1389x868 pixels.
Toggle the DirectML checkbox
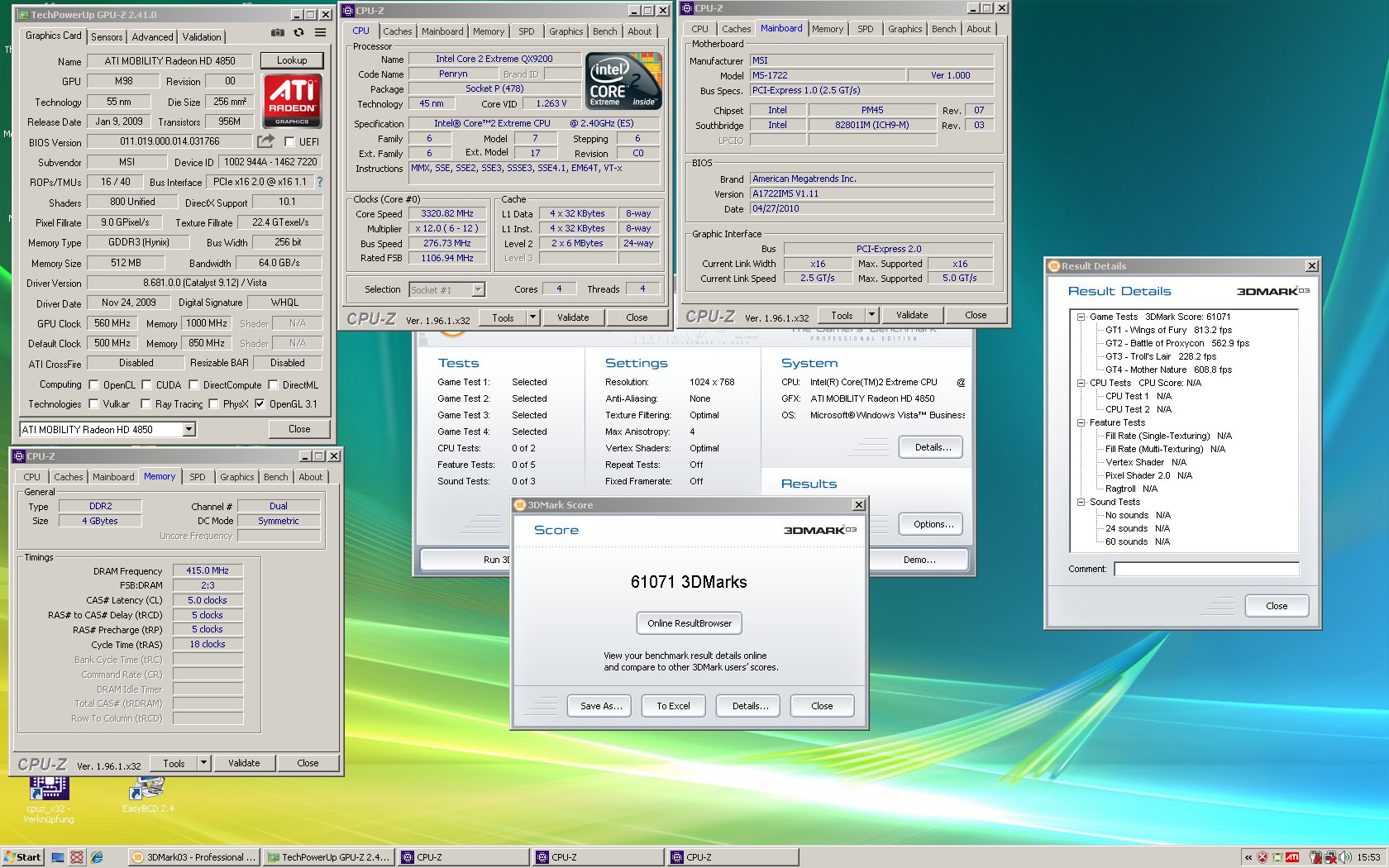pos(273,384)
